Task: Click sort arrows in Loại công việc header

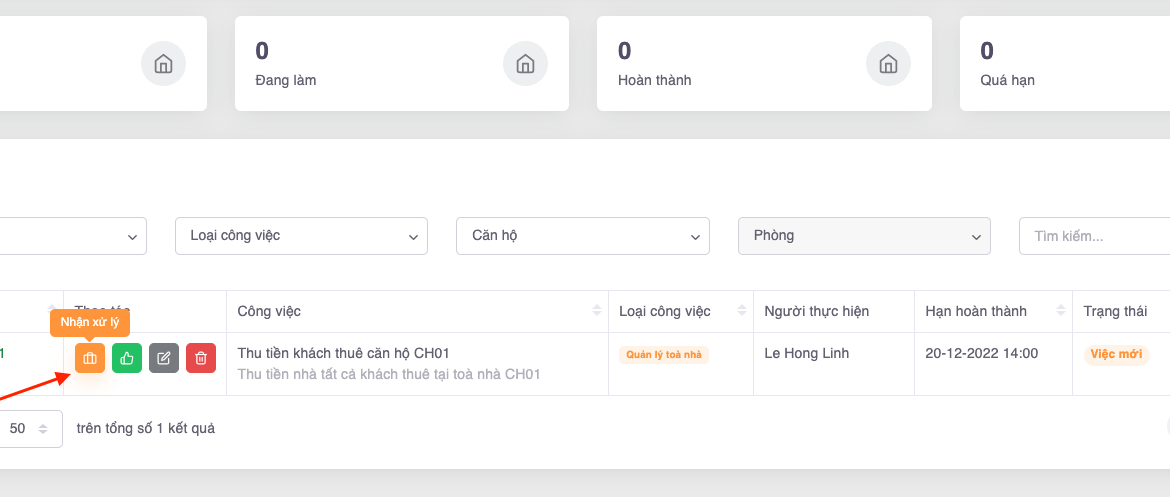Action: [x=742, y=311]
